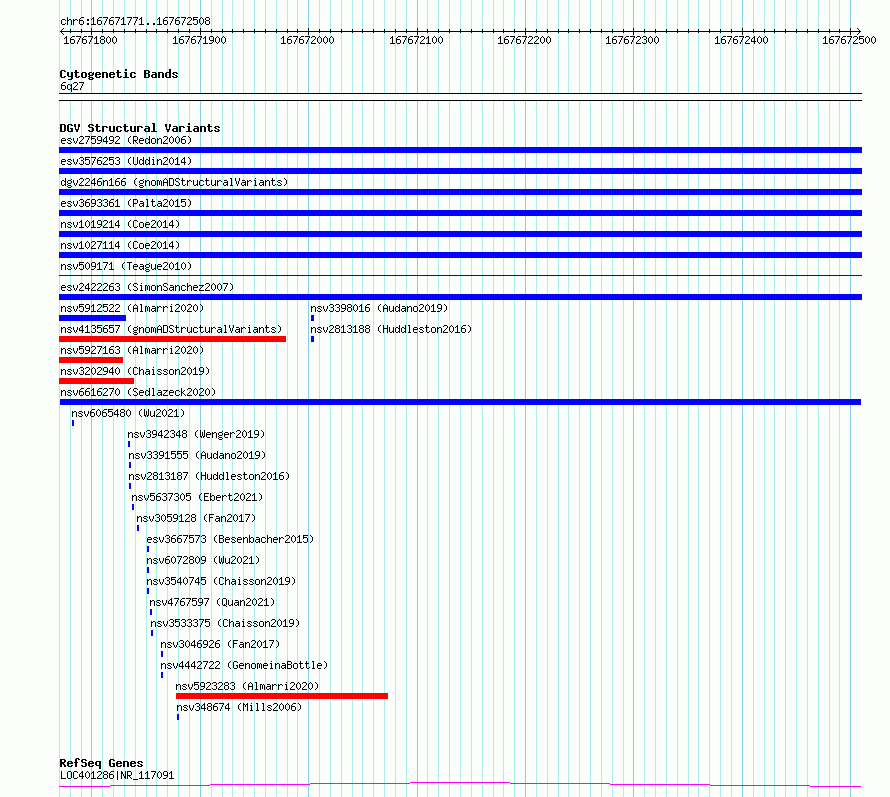
Task: Click ruler position 167671800
Action: coord(90,40)
